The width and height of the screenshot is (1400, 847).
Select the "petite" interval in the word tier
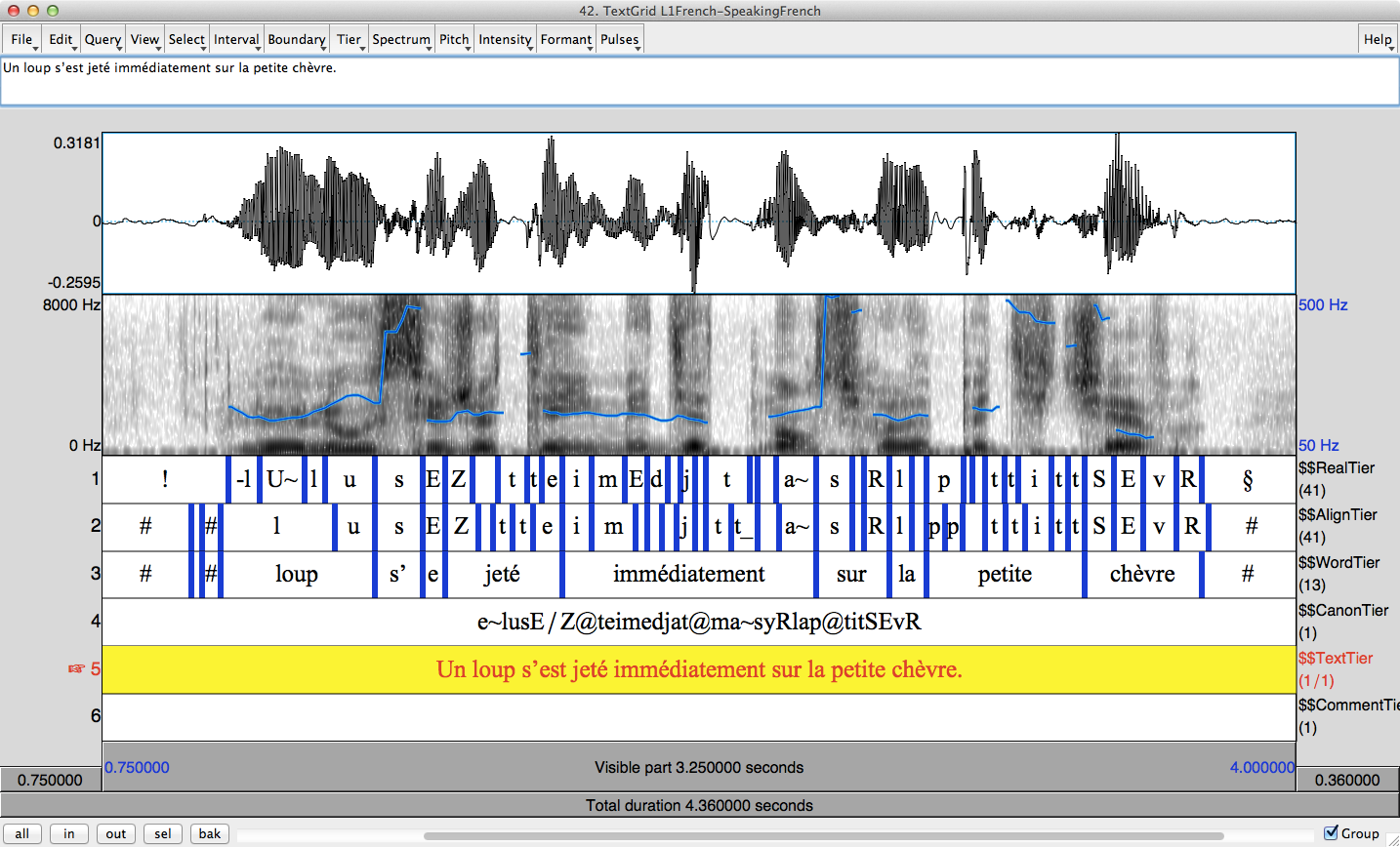pos(1005,574)
